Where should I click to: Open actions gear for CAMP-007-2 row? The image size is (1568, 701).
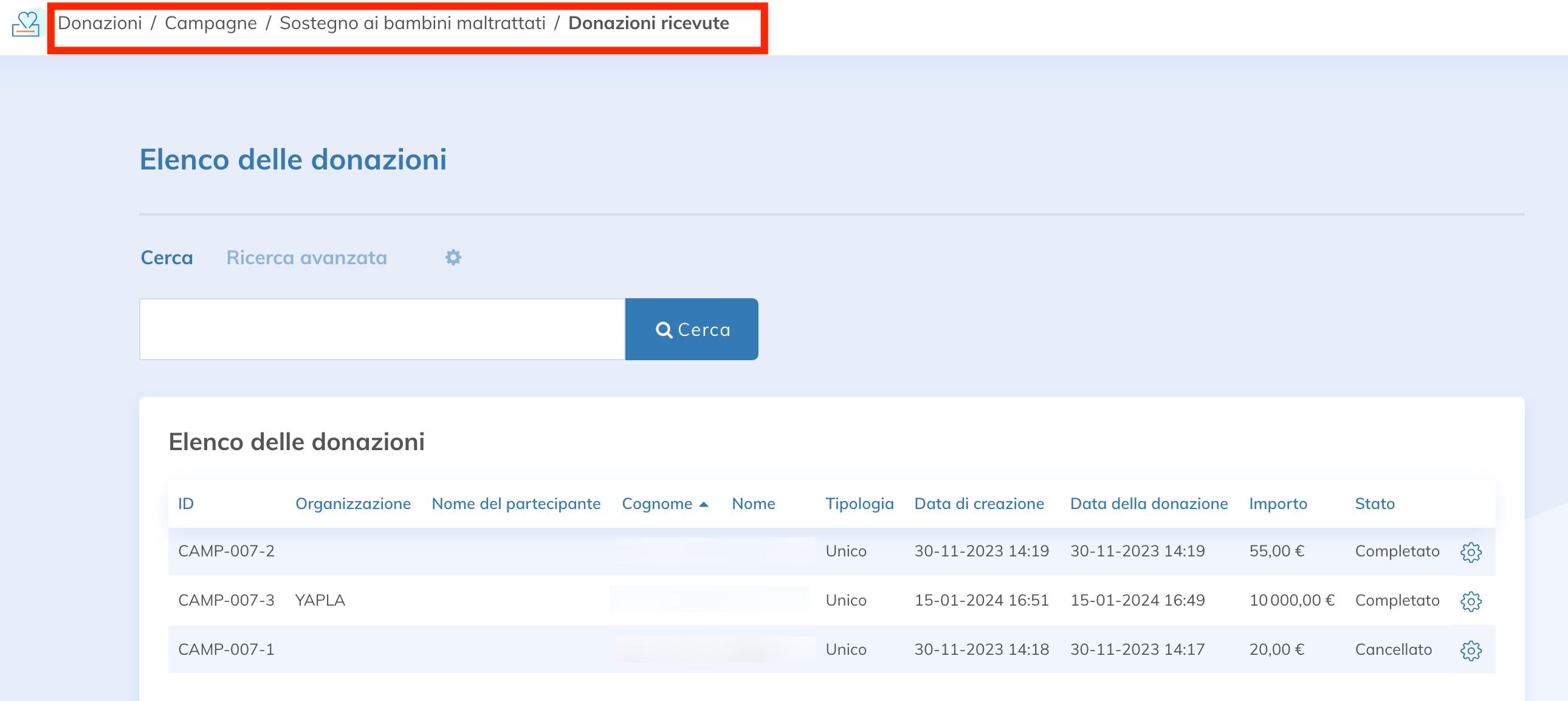(x=1471, y=552)
